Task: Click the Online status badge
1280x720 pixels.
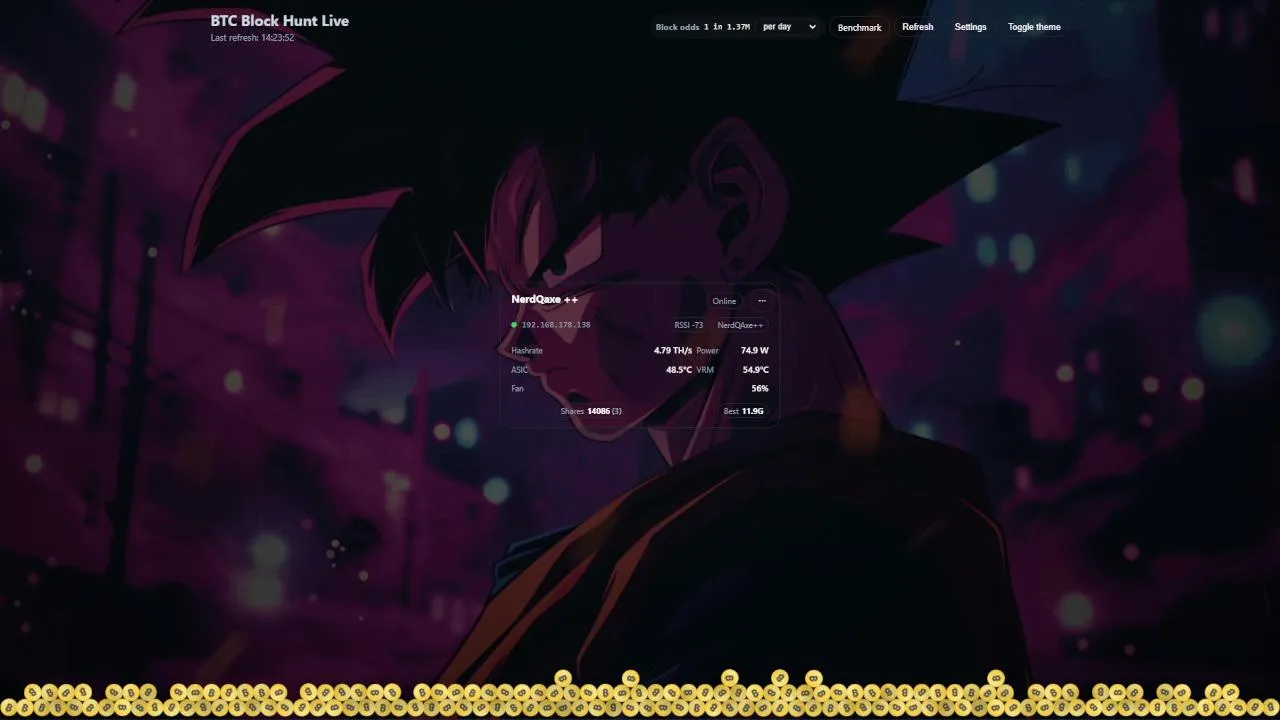Action: [x=724, y=301]
